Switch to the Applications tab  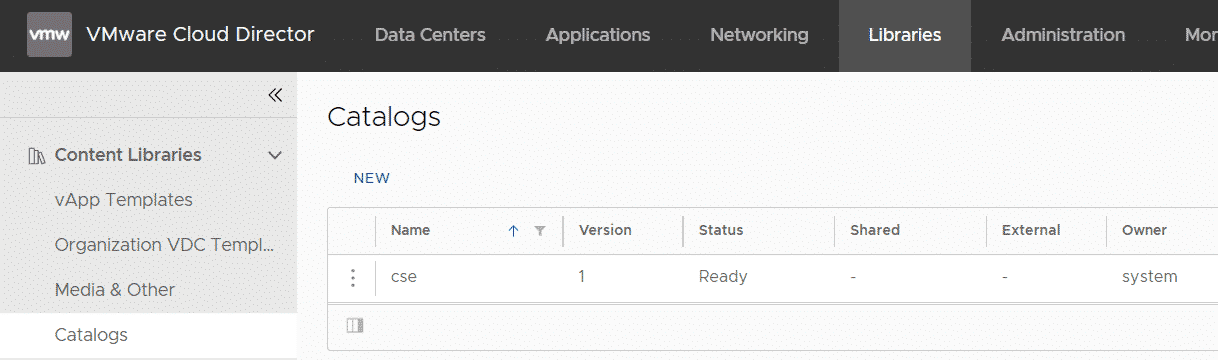(x=598, y=35)
